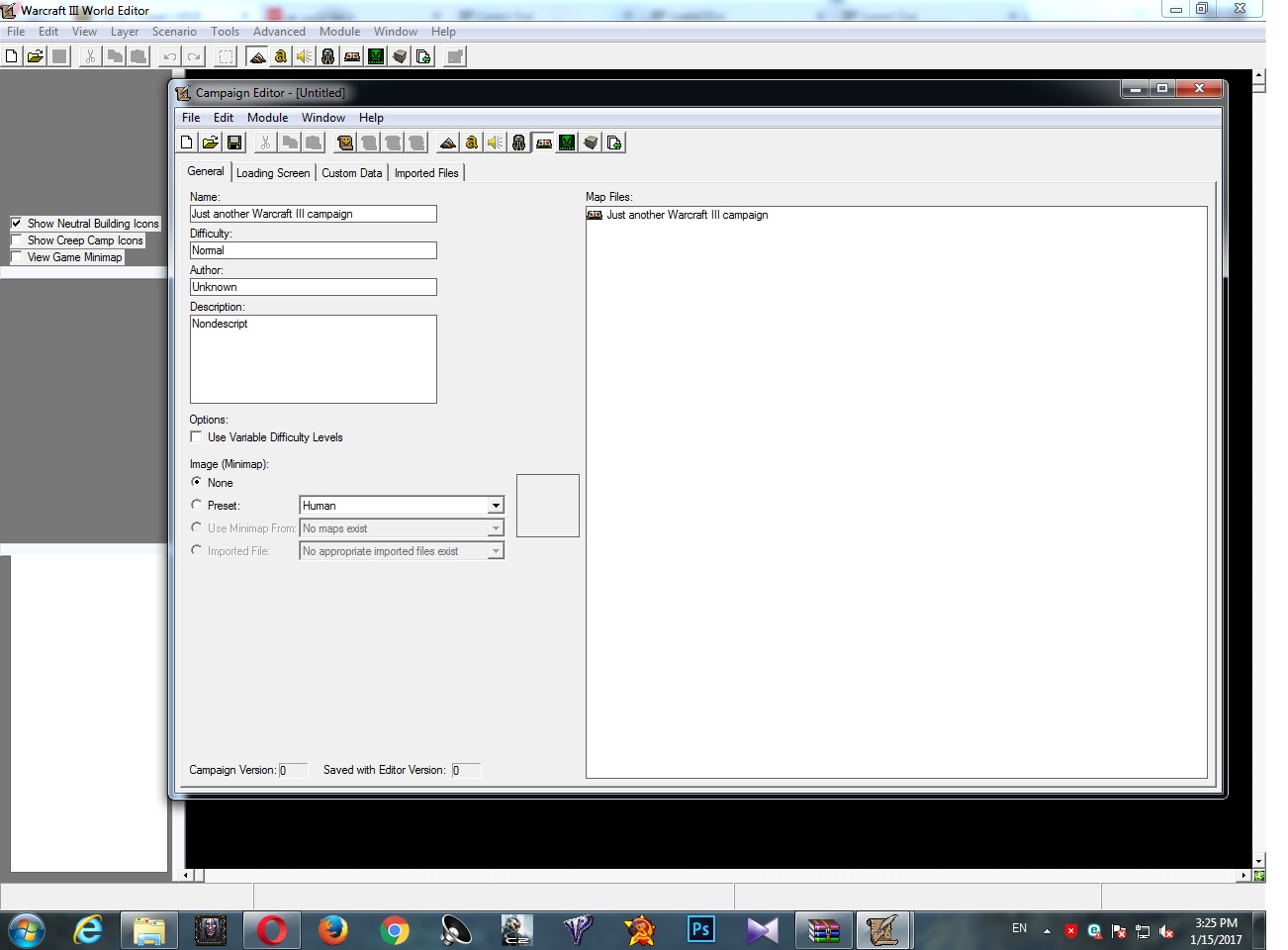
Task: Click Add Map scroll icon in Campaign Editor
Action: point(345,142)
